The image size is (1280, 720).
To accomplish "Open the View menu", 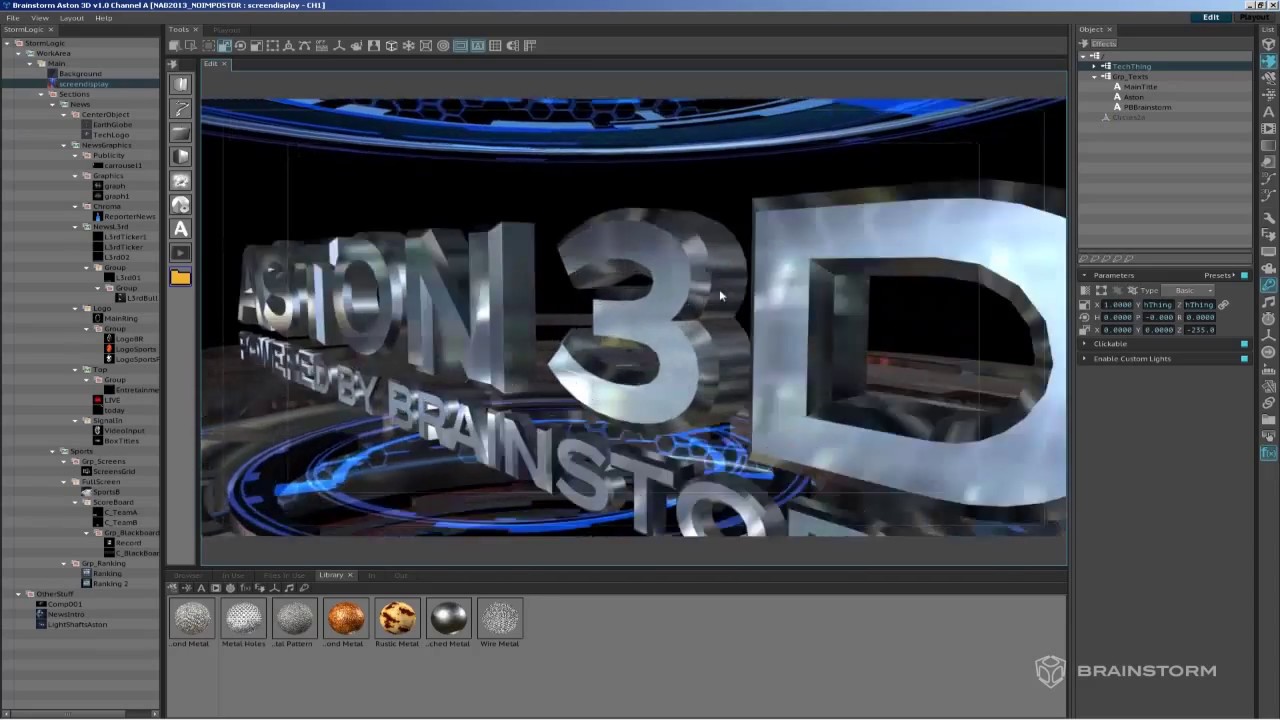I will click(x=40, y=18).
